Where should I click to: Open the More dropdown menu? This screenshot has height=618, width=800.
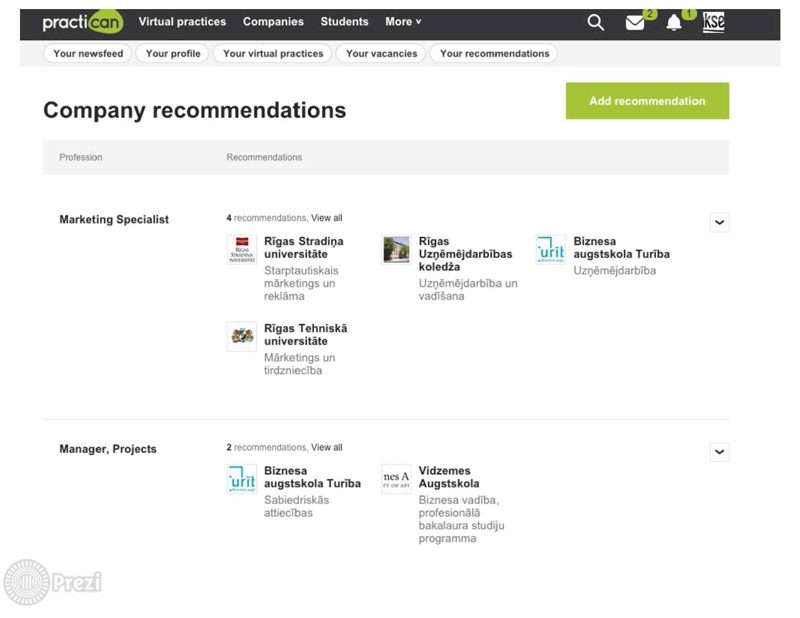pos(403,21)
